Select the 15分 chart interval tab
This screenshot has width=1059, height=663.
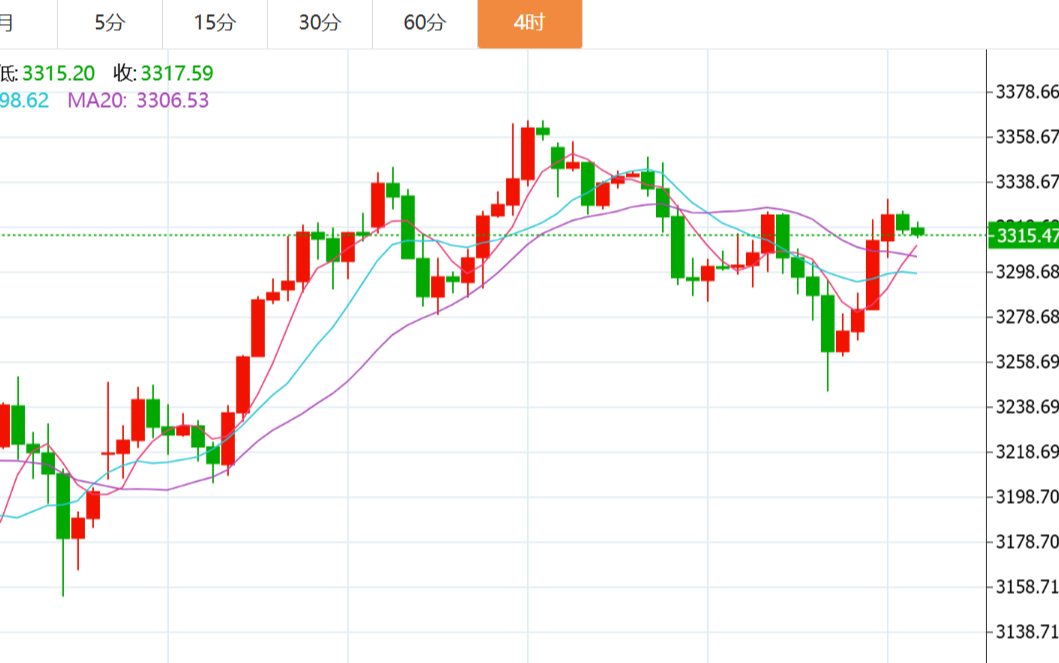[x=215, y=24]
